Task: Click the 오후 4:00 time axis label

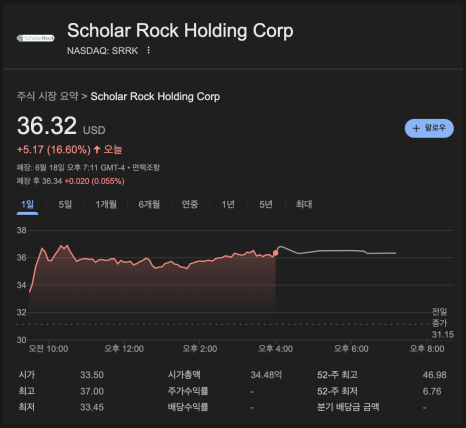Action: coord(275,349)
